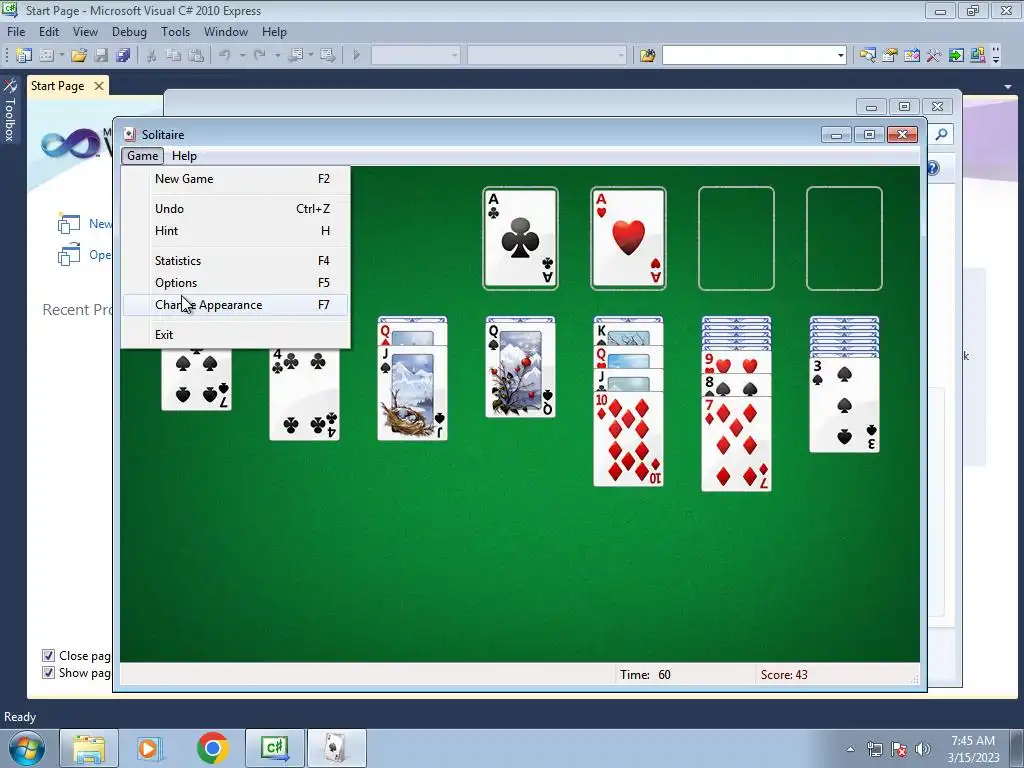Expand the Add New Item dropdown arrow
This screenshot has width=1024, height=768.
[x=61, y=56]
